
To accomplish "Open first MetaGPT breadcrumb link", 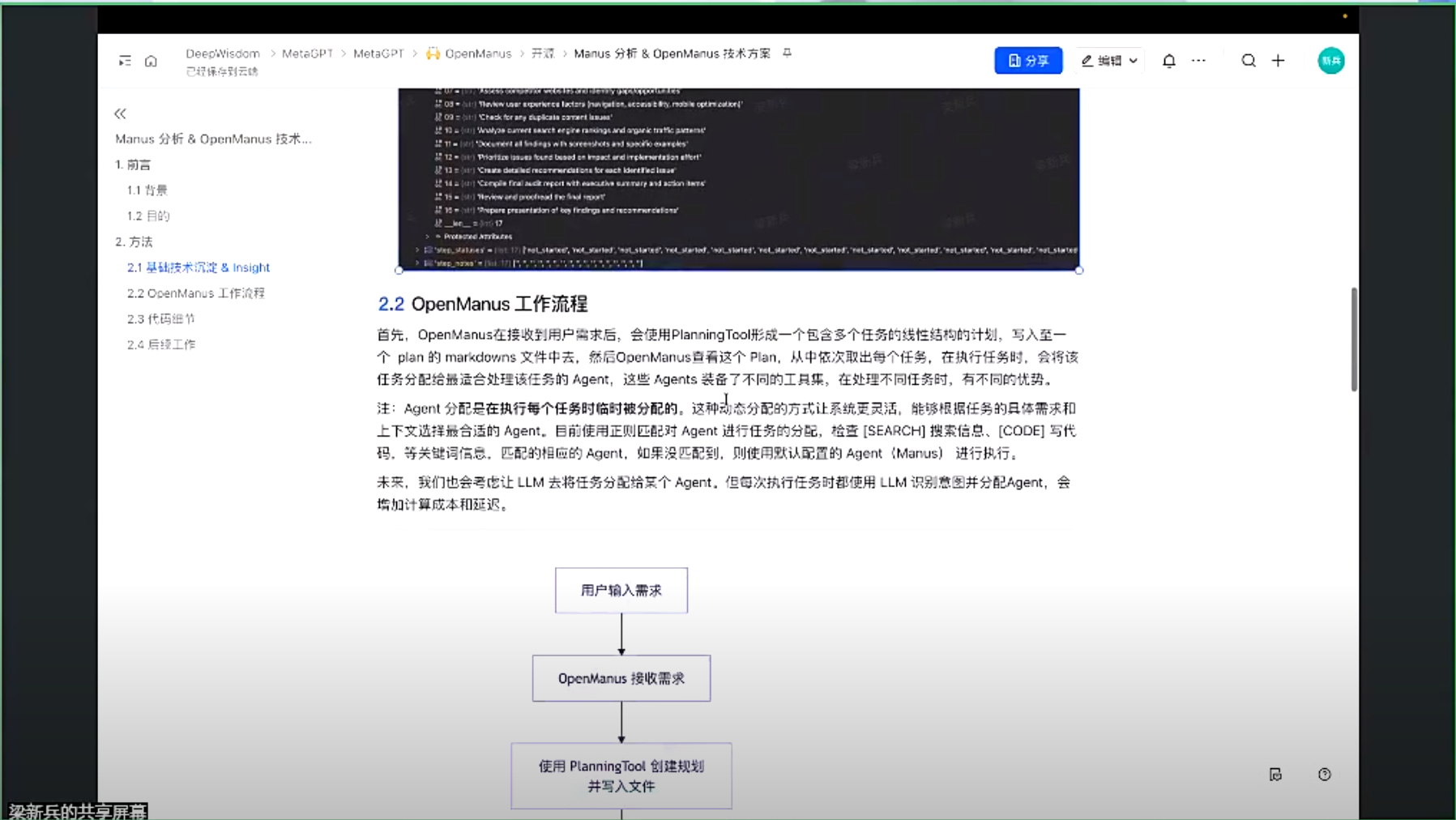I will coord(308,53).
